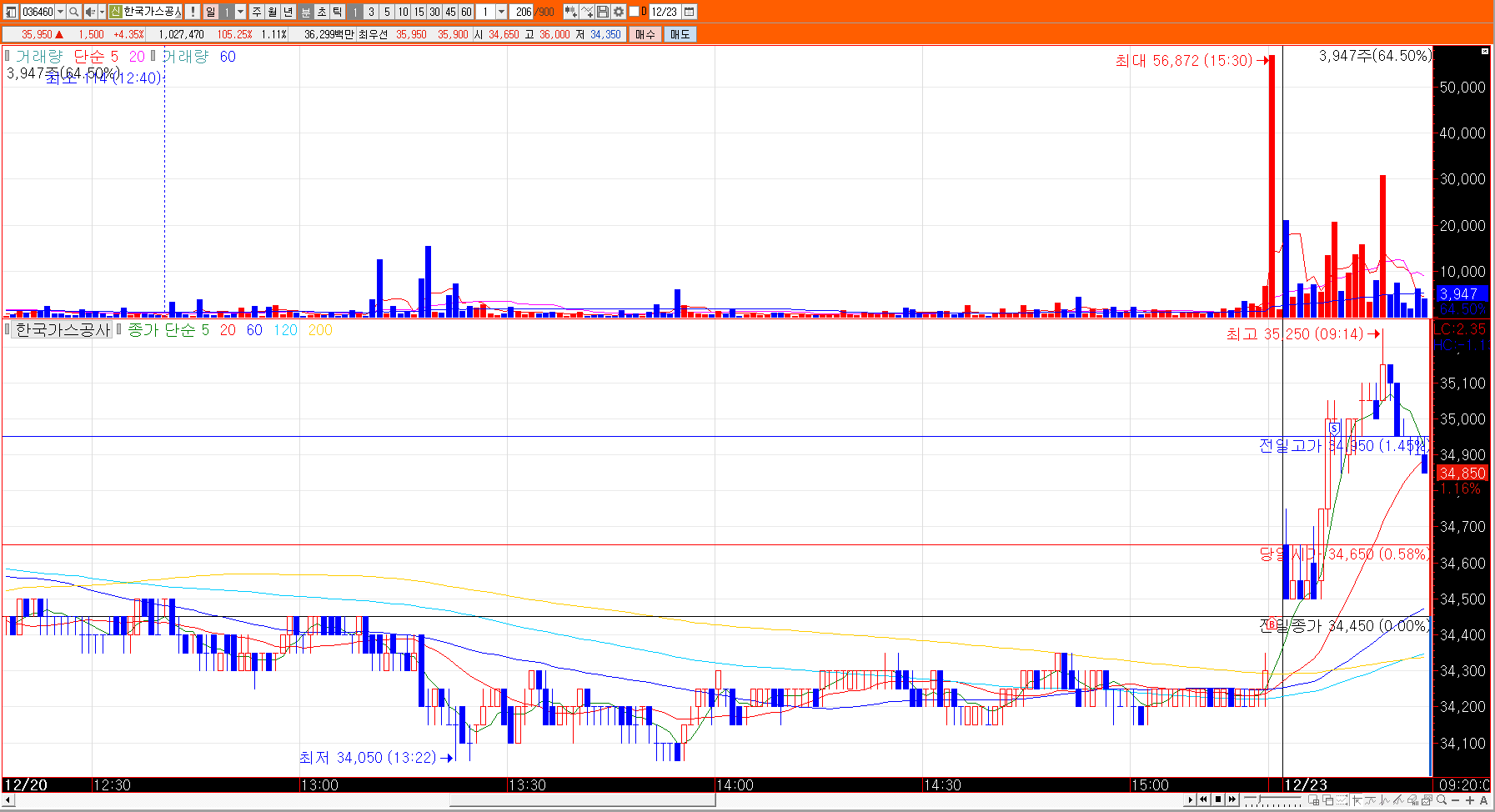Switch chart to second 초 period
This screenshot has height=812, width=1495.
coord(321,12)
